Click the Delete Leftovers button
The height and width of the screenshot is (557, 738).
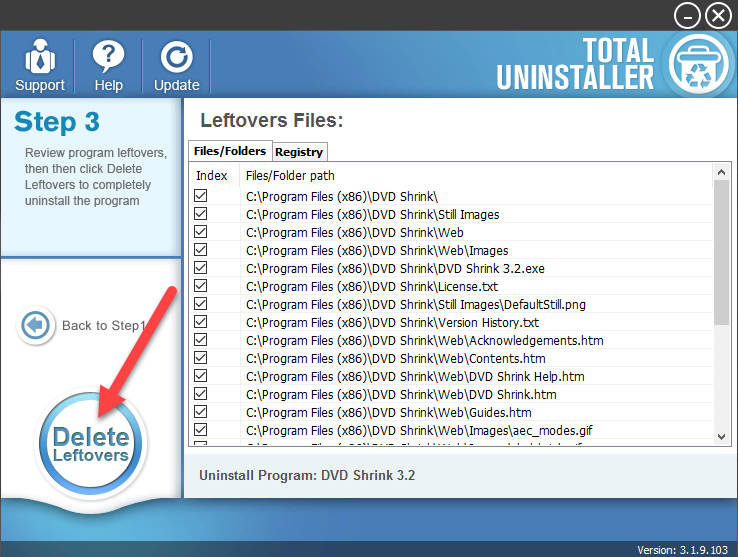coord(91,444)
